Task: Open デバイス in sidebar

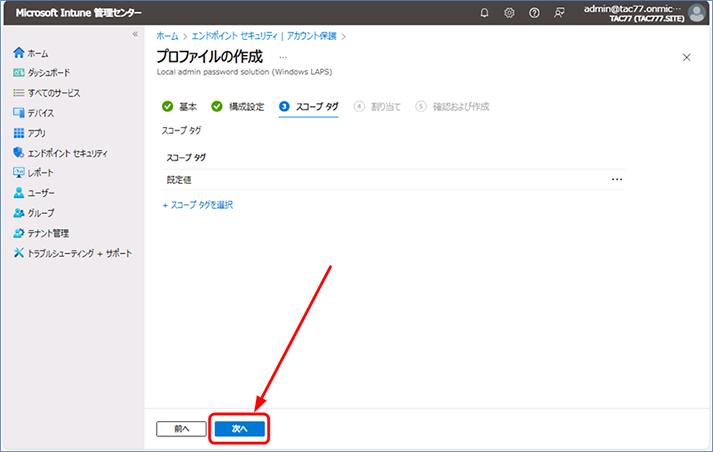Action: tap(34, 113)
